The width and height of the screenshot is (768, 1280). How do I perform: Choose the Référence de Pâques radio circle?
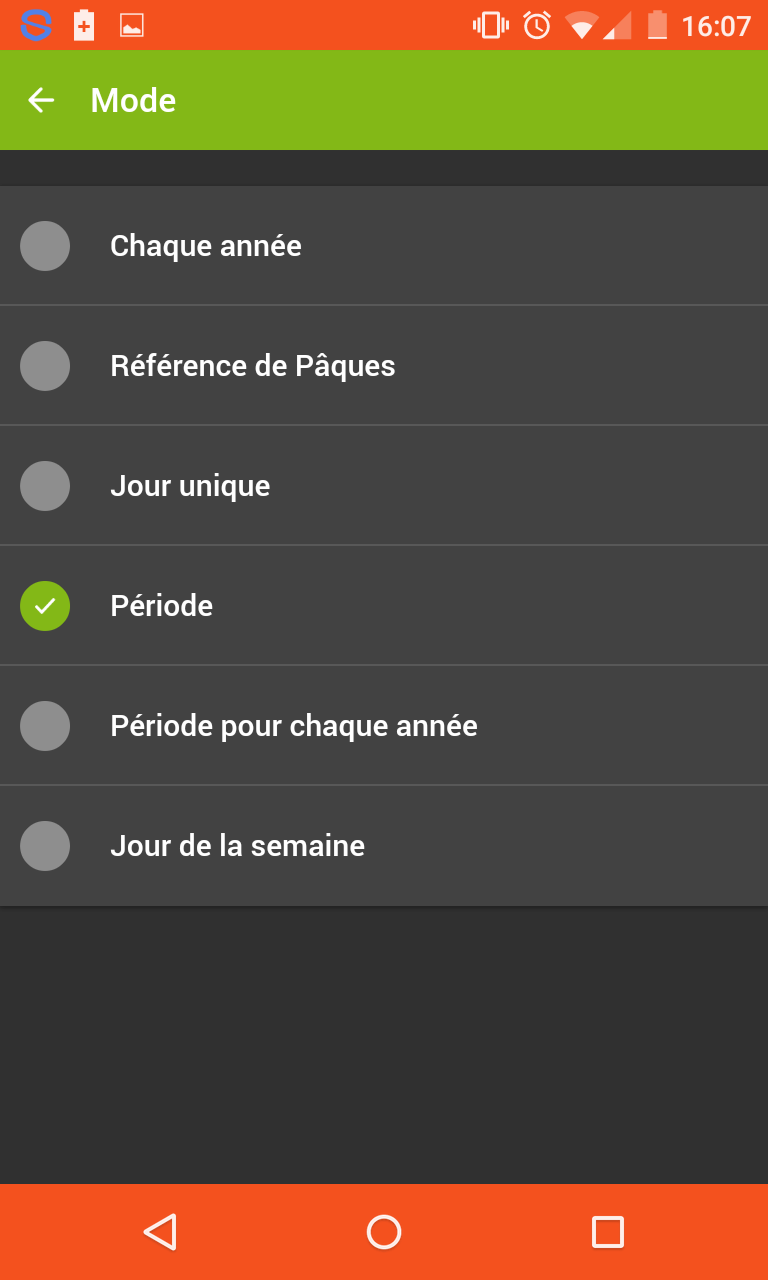coord(45,366)
